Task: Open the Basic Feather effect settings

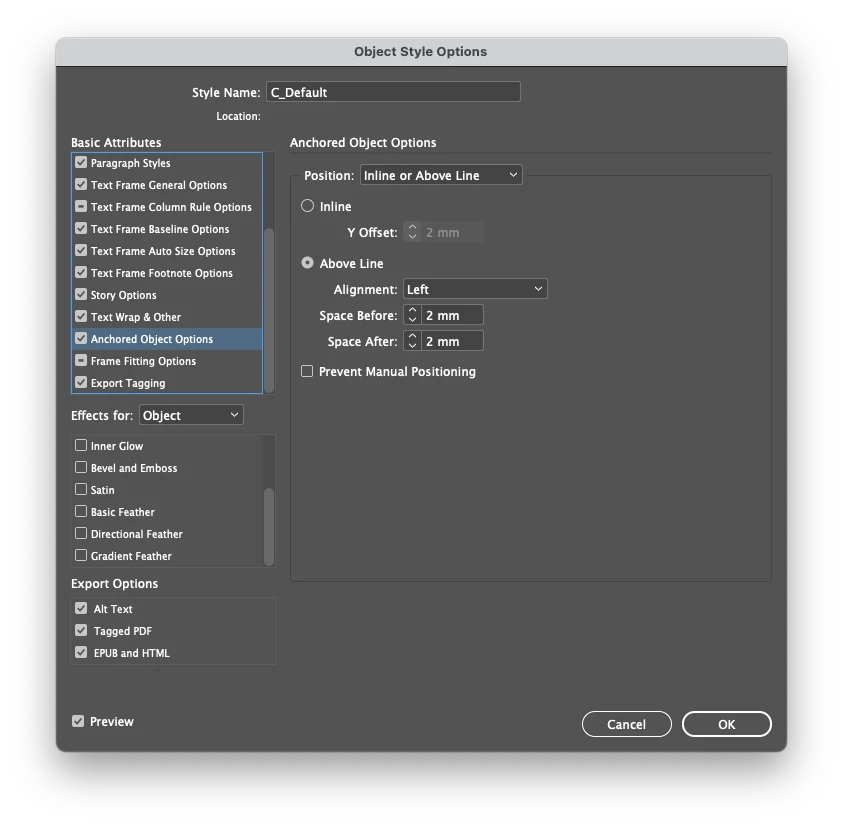Action: 123,512
